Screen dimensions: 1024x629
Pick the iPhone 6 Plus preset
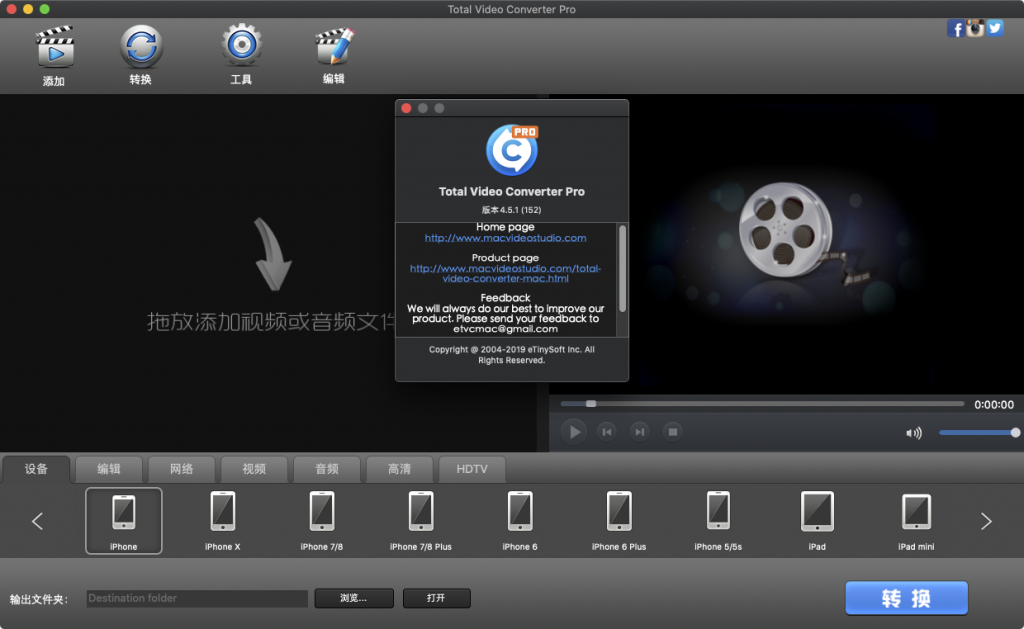619,521
